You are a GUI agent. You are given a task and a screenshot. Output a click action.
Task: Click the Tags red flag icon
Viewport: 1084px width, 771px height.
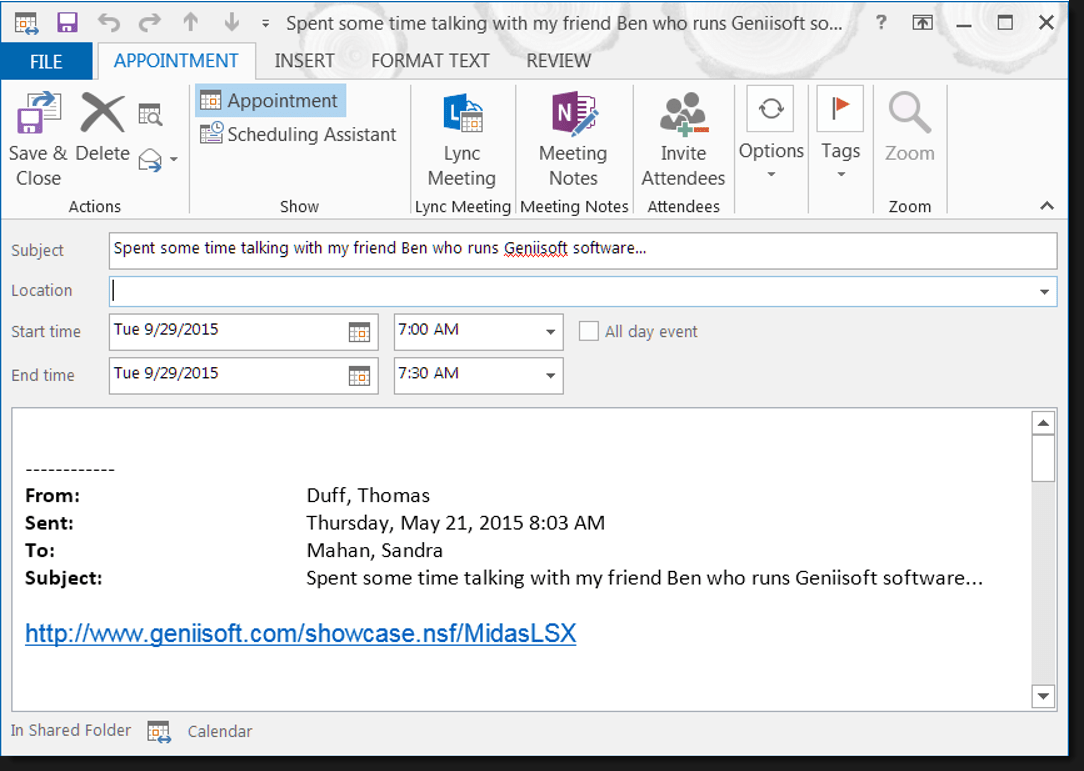point(840,109)
